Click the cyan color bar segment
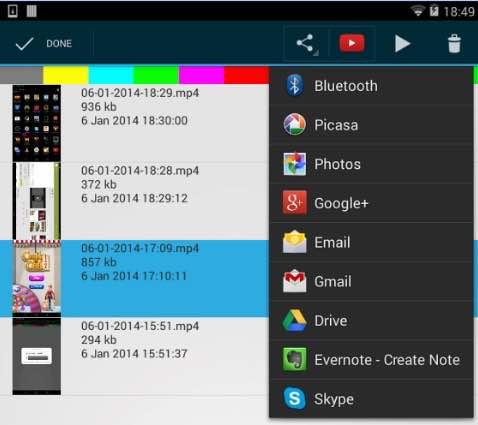 pyautogui.click(x=111, y=75)
